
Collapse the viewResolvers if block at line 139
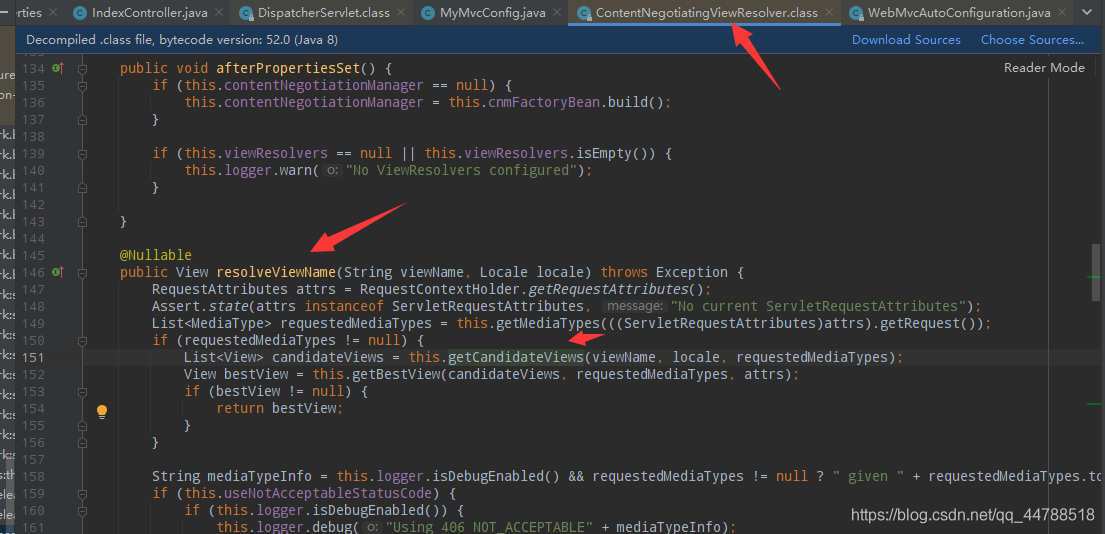pyautogui.click(x=82, y=154)
